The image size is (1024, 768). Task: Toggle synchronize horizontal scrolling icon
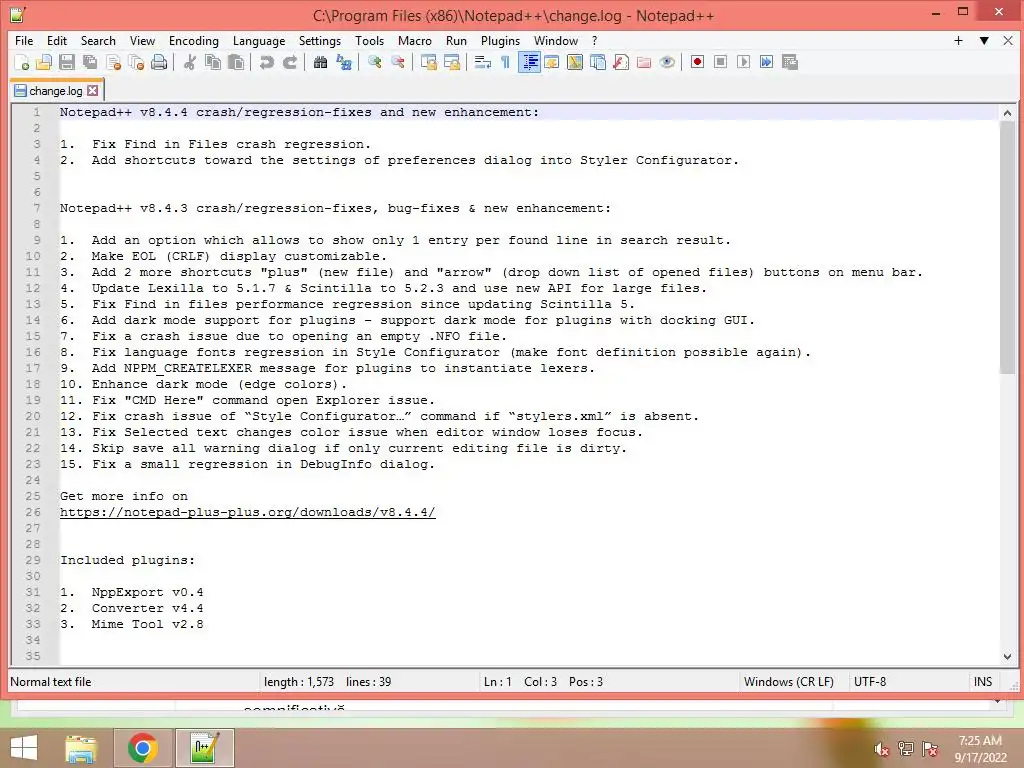coord(451,62)
